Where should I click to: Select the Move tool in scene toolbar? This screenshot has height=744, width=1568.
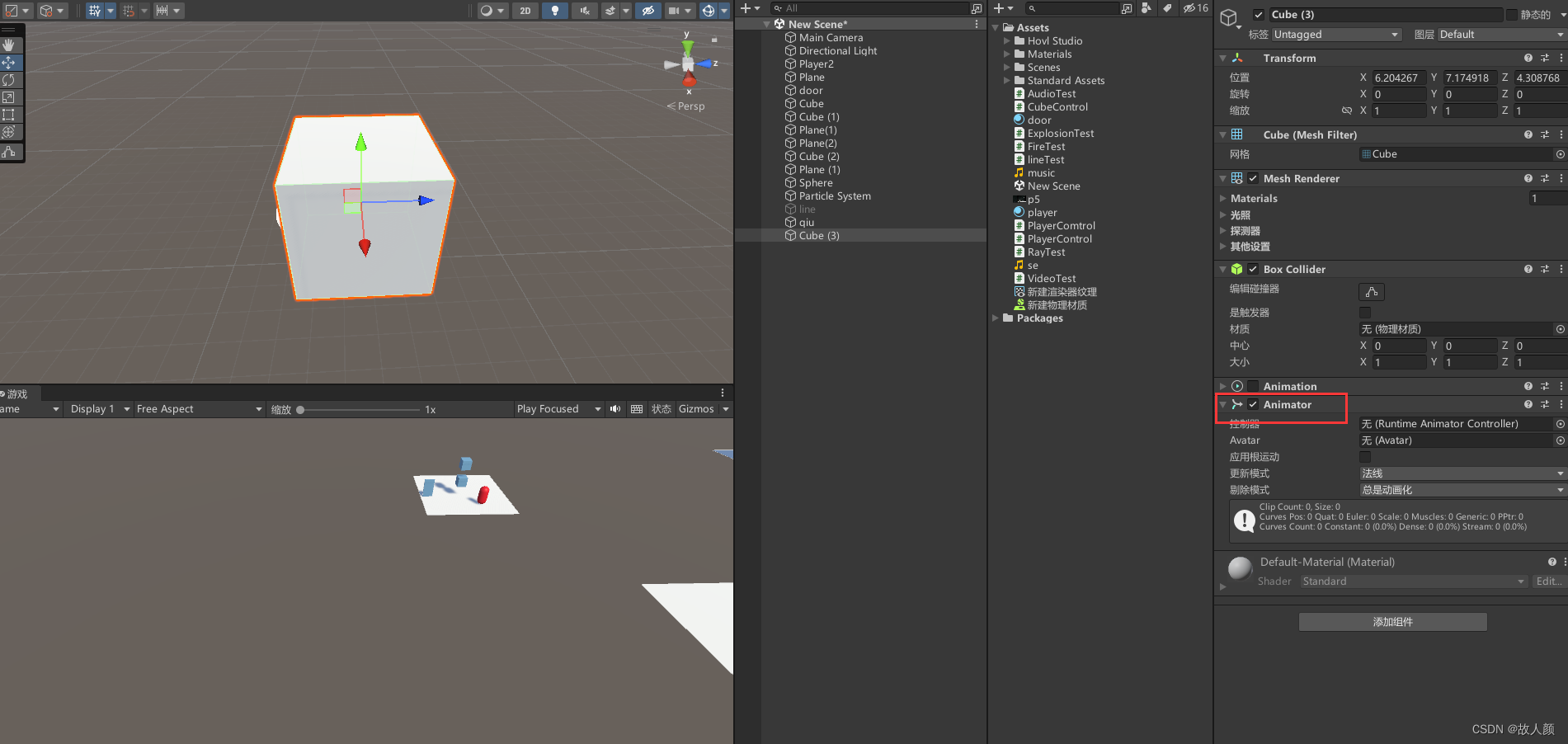(x=9, y=63)
